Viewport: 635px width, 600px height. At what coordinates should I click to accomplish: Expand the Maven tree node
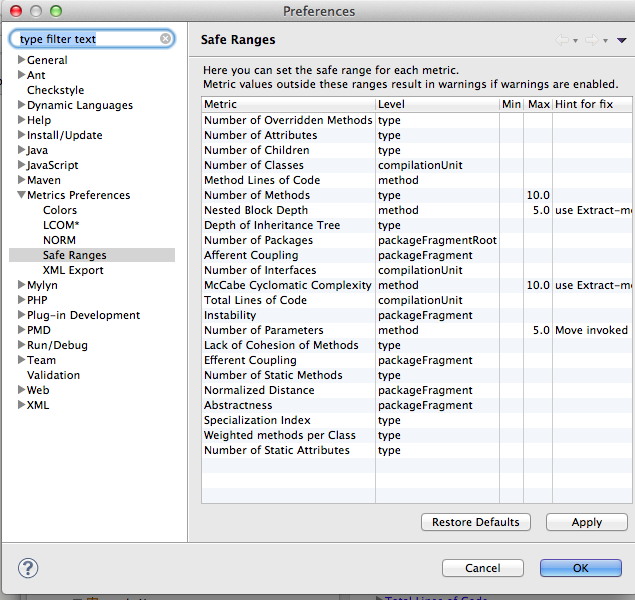click(21, 180)
